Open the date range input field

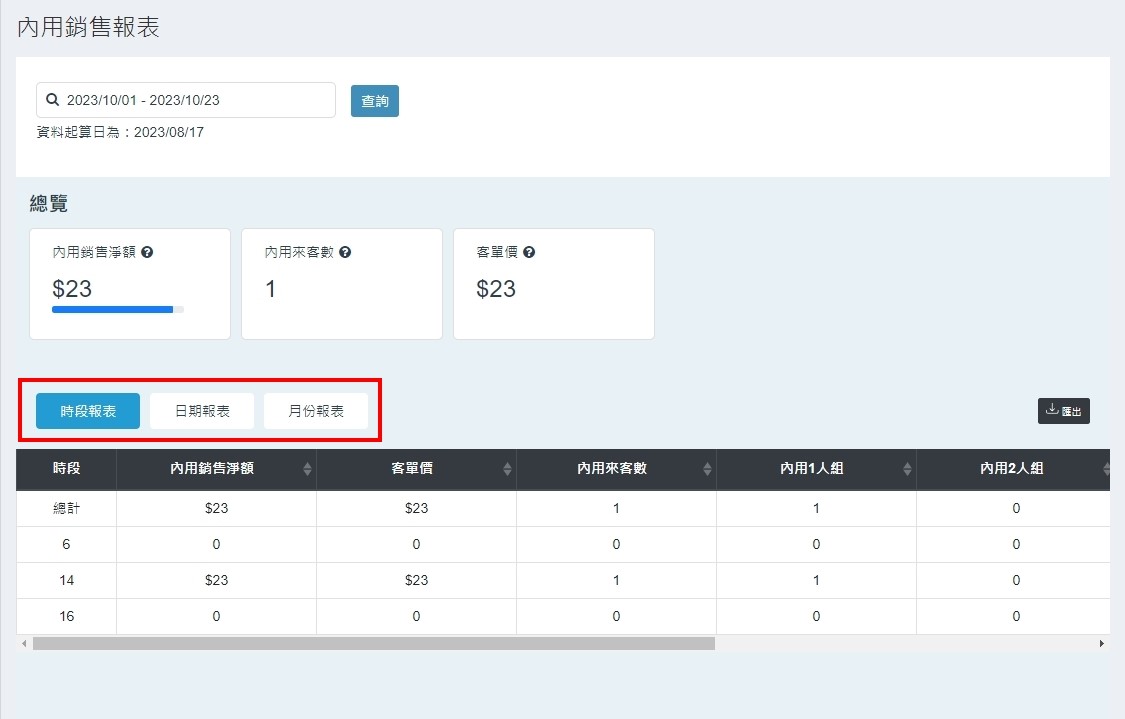pyautogui.click(x=195, y=100)
